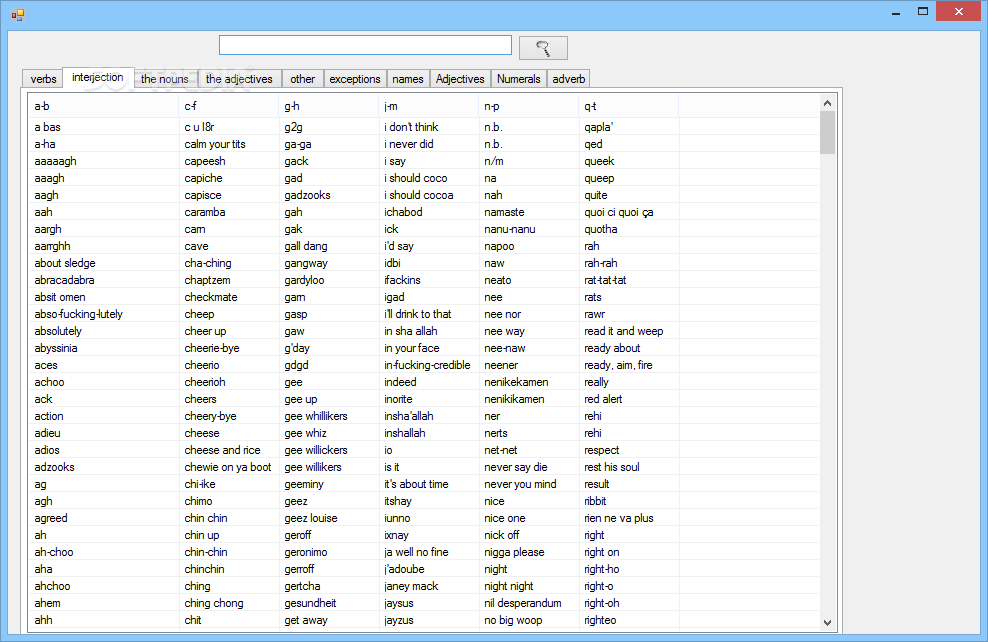Select the 'in your face' entry
Image resolution: width=988 pixels, height=642 pixels.
pos(411,348)
